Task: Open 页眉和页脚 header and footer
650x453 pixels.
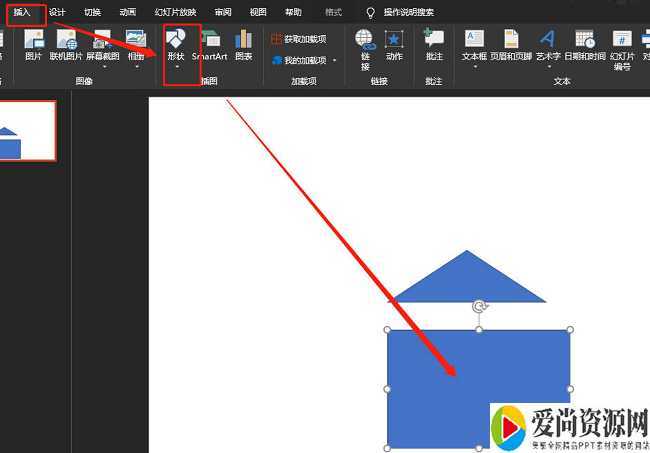Action: (511, 46)
